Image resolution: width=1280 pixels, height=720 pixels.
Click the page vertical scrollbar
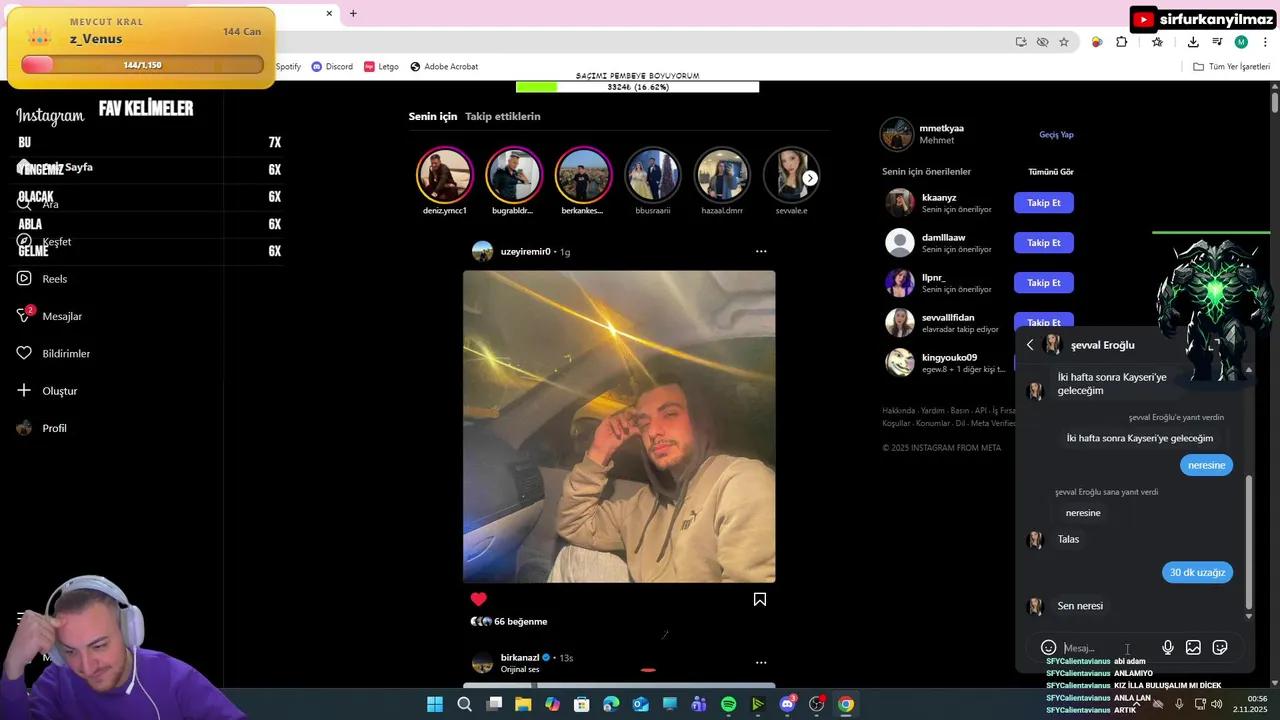point(1275,102)
